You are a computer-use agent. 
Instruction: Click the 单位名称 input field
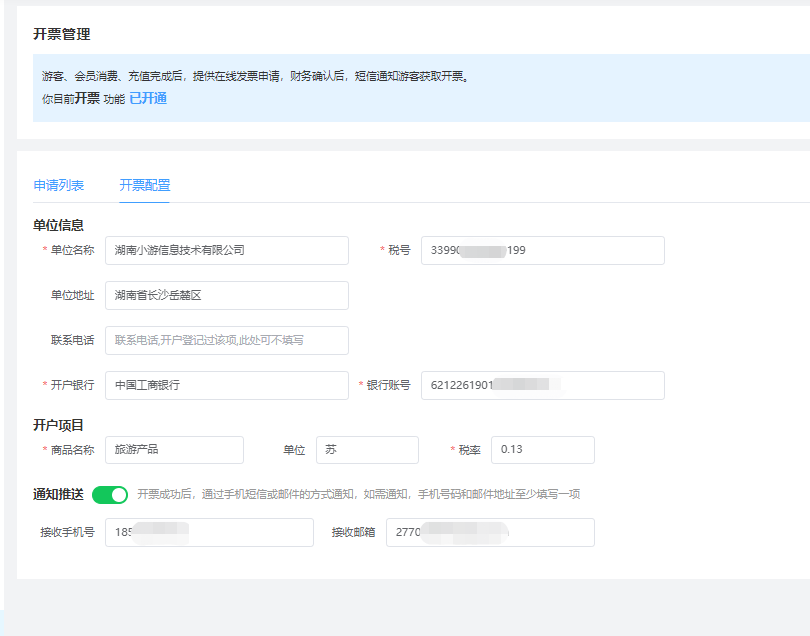click(226, 250)
